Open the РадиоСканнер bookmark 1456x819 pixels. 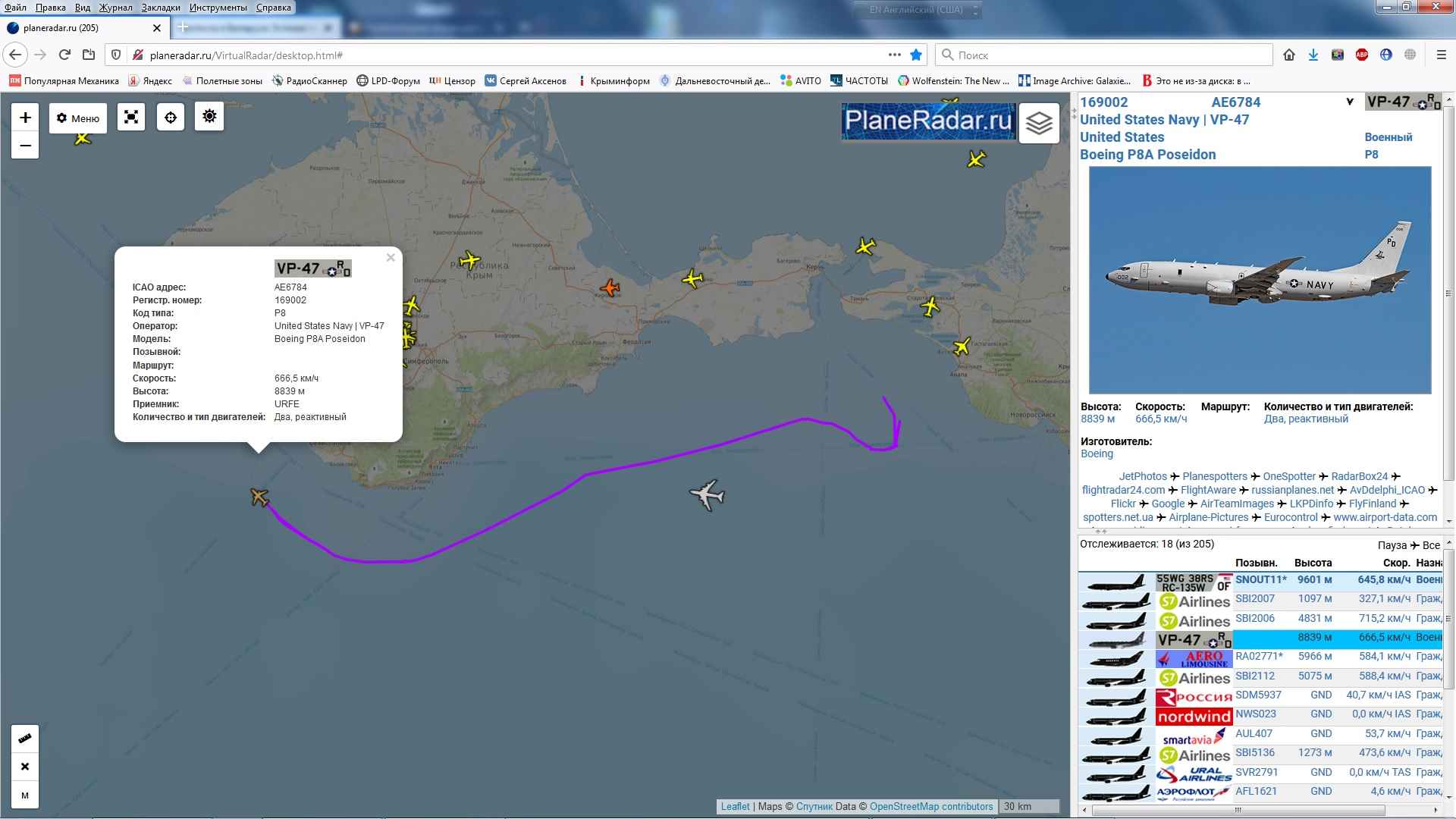[x=309, y=81]
